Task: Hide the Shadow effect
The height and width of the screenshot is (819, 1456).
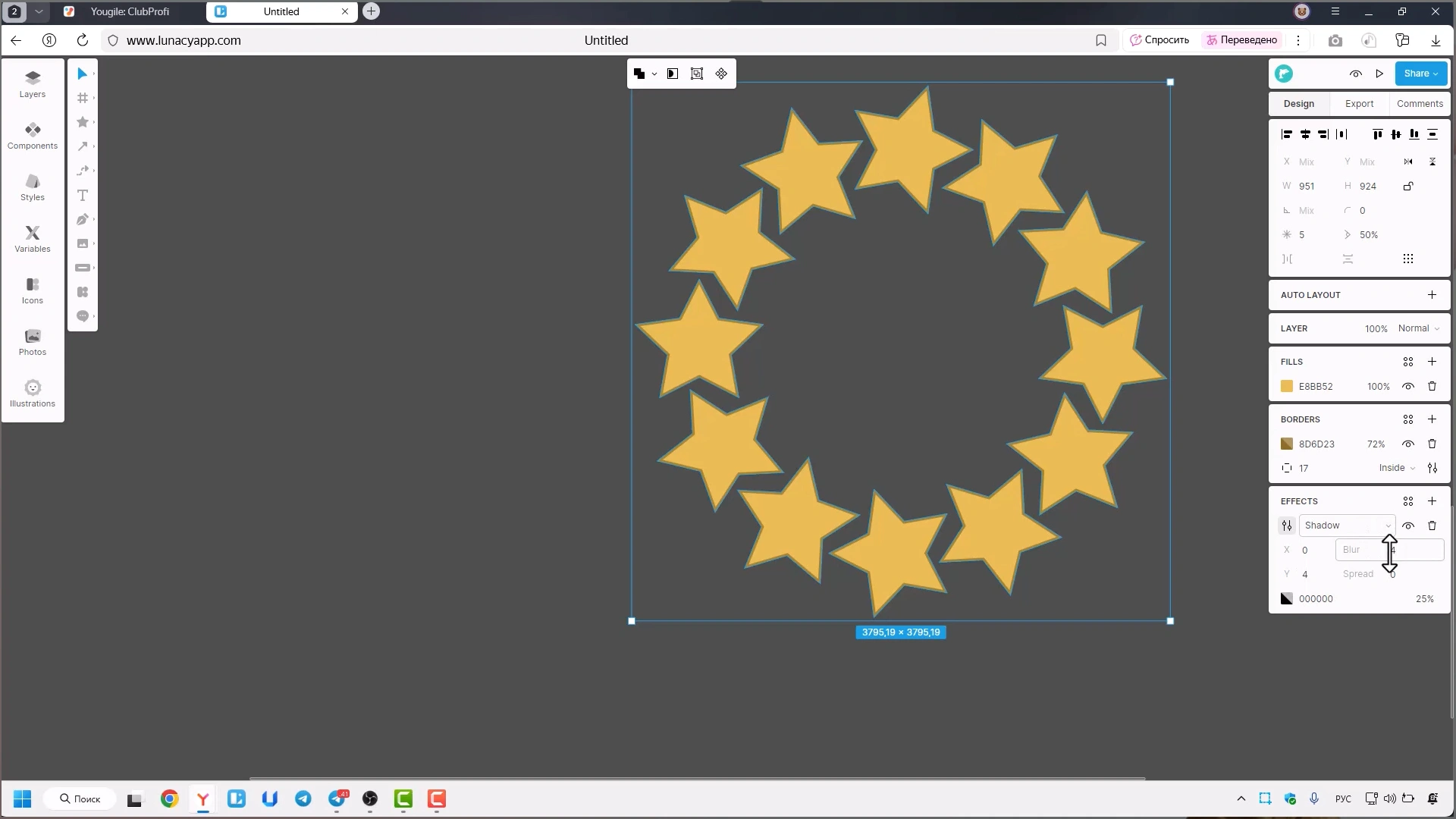Action: (x=1409, y=525)
